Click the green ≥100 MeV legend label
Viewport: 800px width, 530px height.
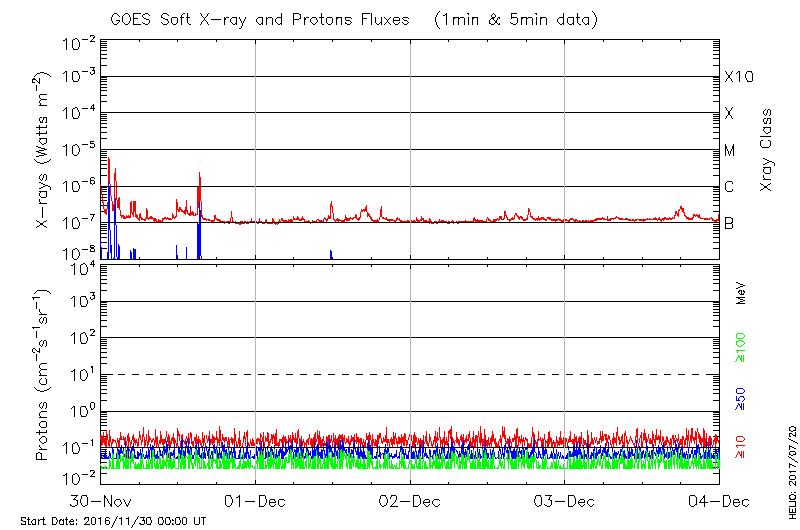pyautogui.click(x=741, y=347)
